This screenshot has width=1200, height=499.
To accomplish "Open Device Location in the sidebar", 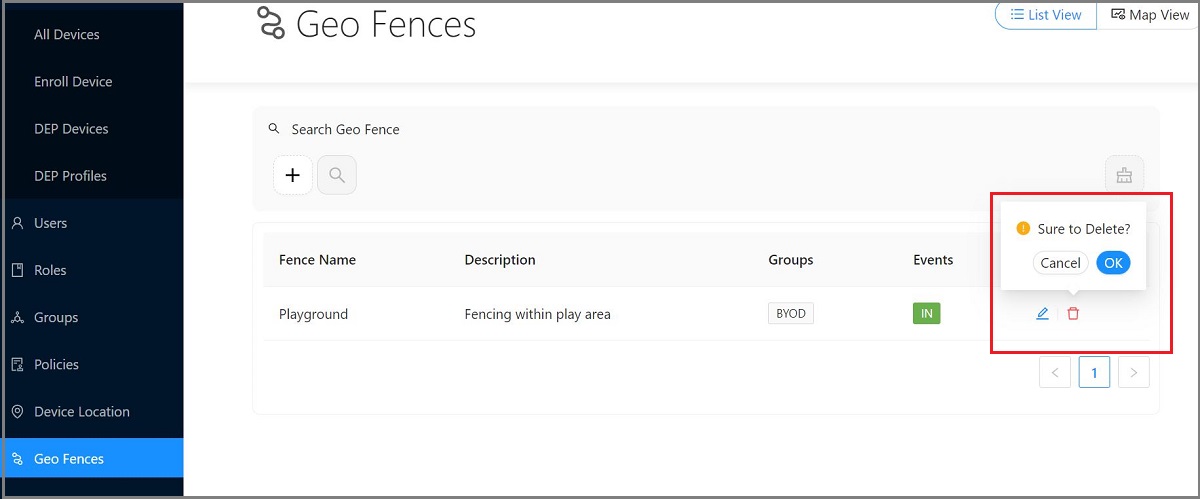I will click(x=81, y=411).
